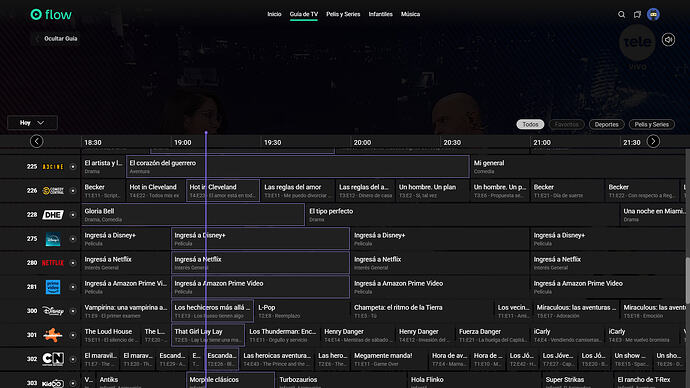Open Pelis y Series menu
690x388 pixels.
click(x=343, y=14)
